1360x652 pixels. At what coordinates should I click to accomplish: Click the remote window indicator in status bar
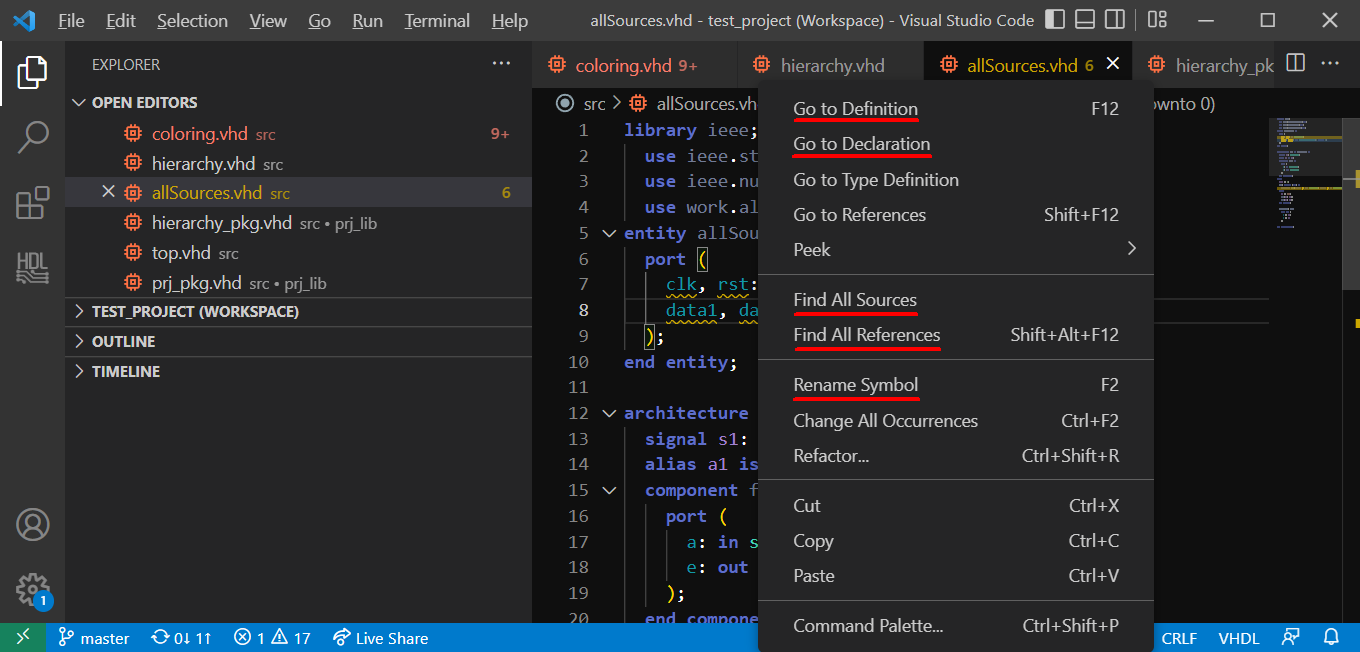(x=22, y=637)
